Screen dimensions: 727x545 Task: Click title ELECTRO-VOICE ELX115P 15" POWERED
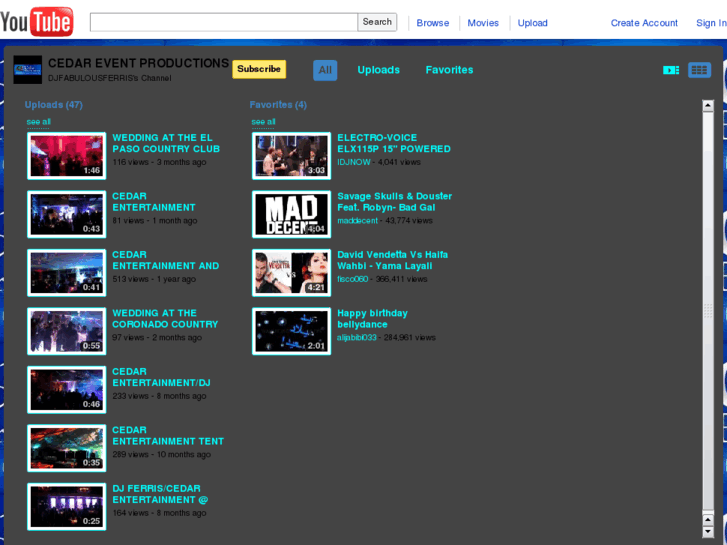point(394,143)
